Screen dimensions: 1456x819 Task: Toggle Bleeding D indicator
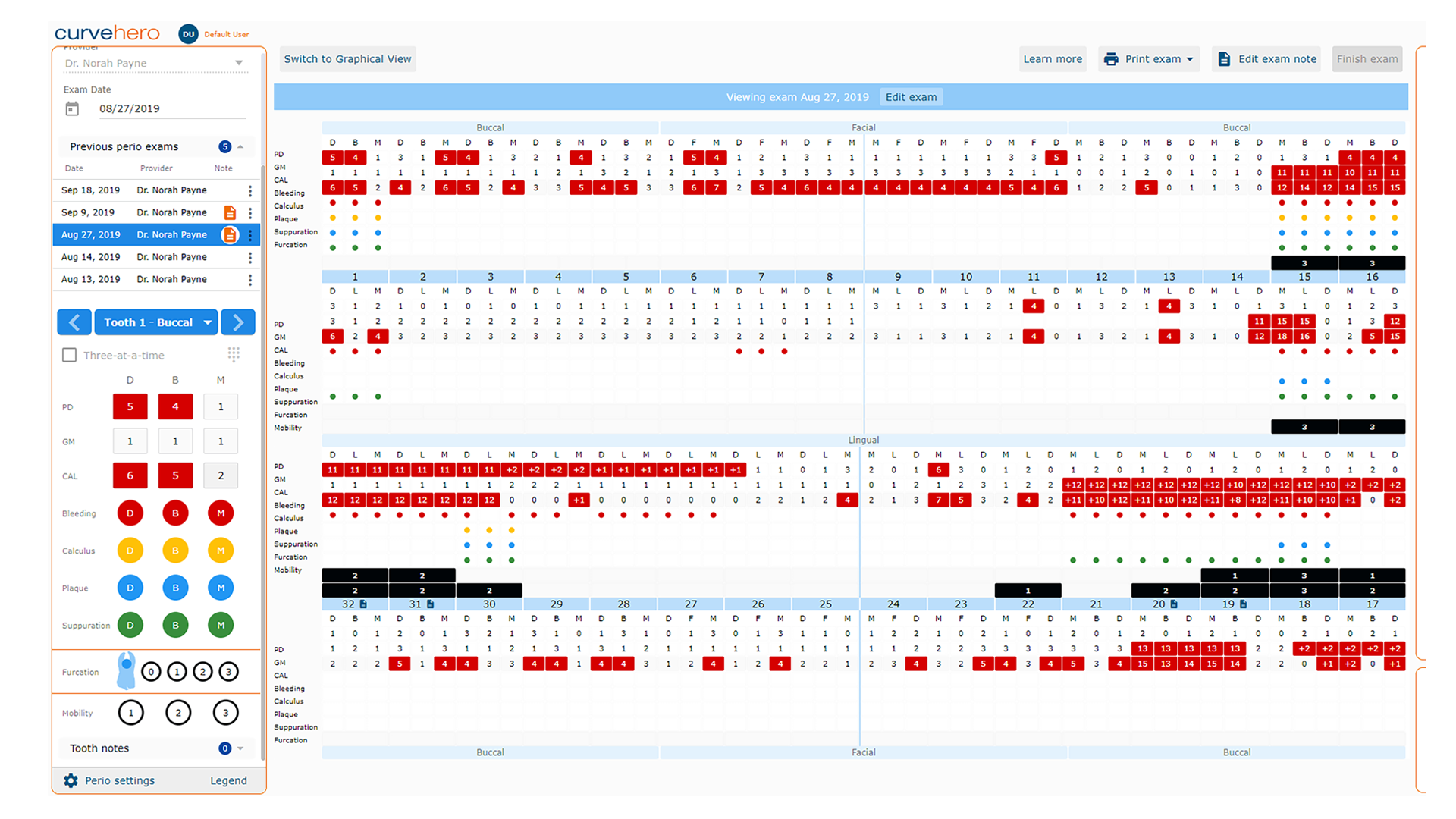pos(130,513)
